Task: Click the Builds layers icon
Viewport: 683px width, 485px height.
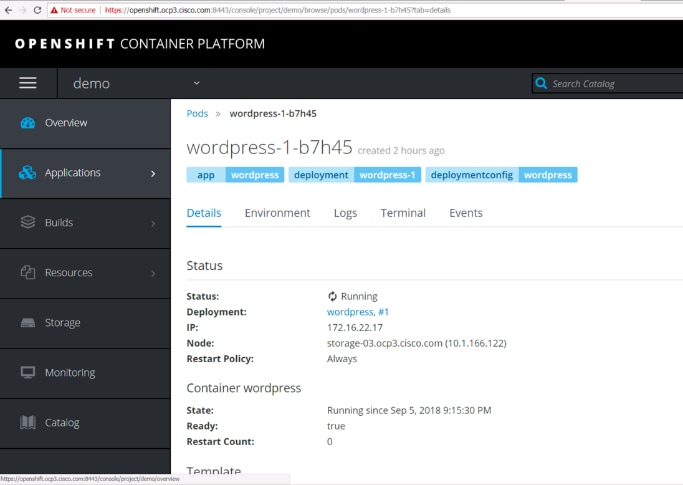Action: click(28, 222)
